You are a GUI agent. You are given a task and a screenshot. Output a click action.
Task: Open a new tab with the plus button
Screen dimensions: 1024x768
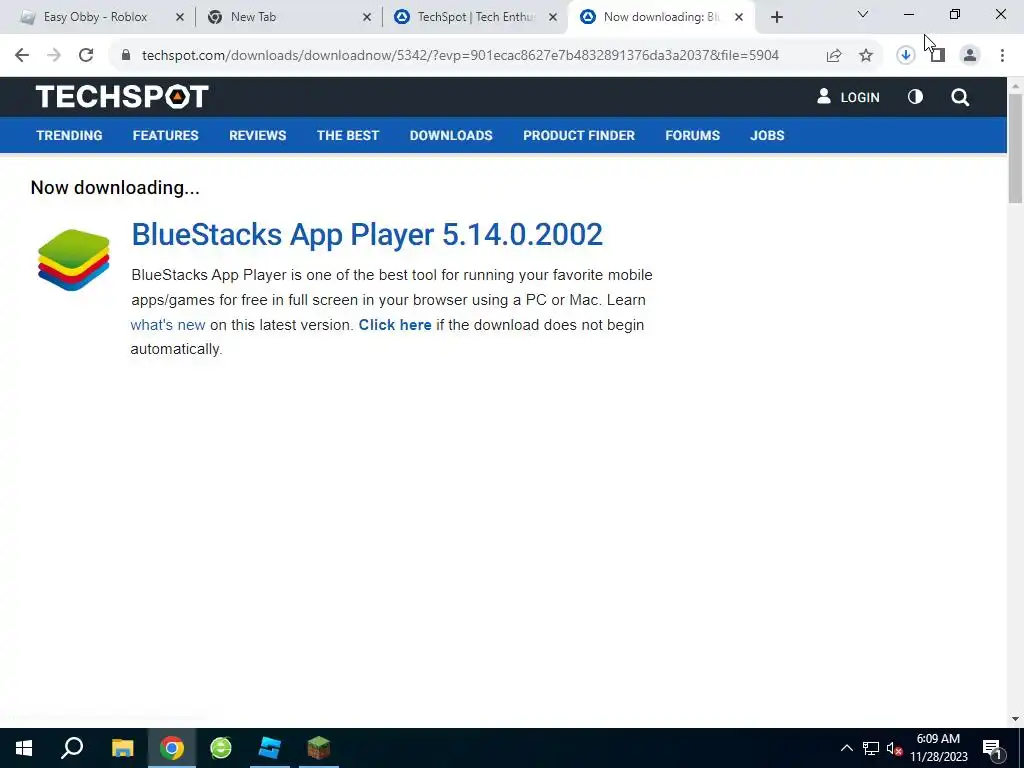[x=776, y=18]
